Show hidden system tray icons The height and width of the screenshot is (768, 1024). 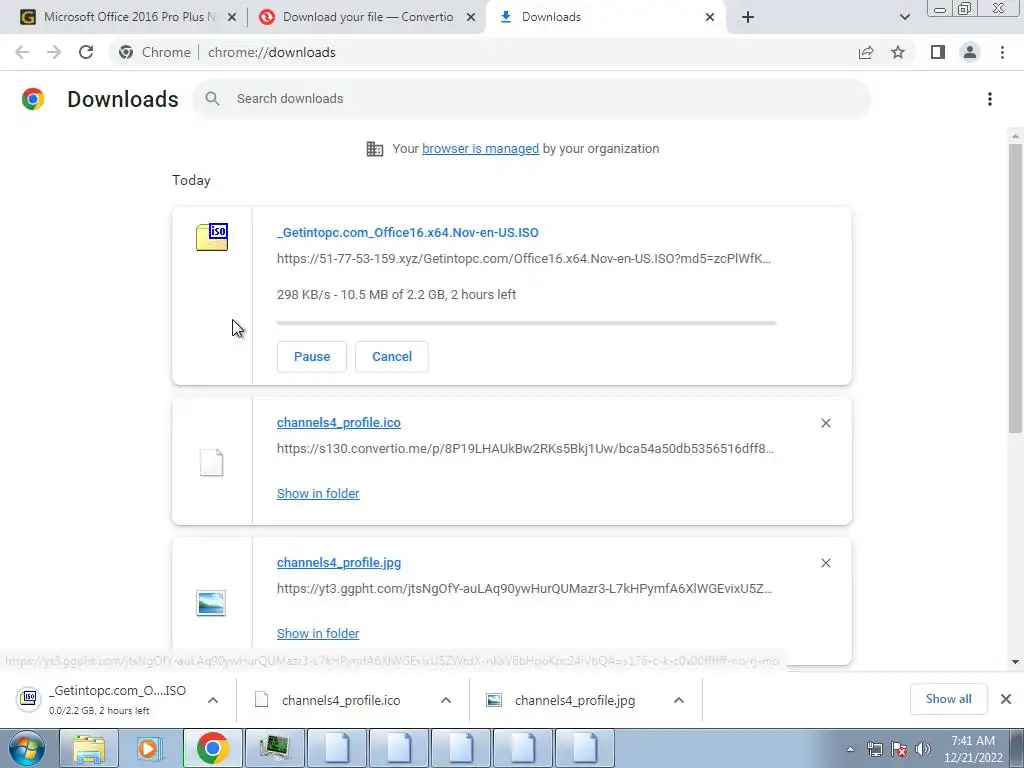850,749
